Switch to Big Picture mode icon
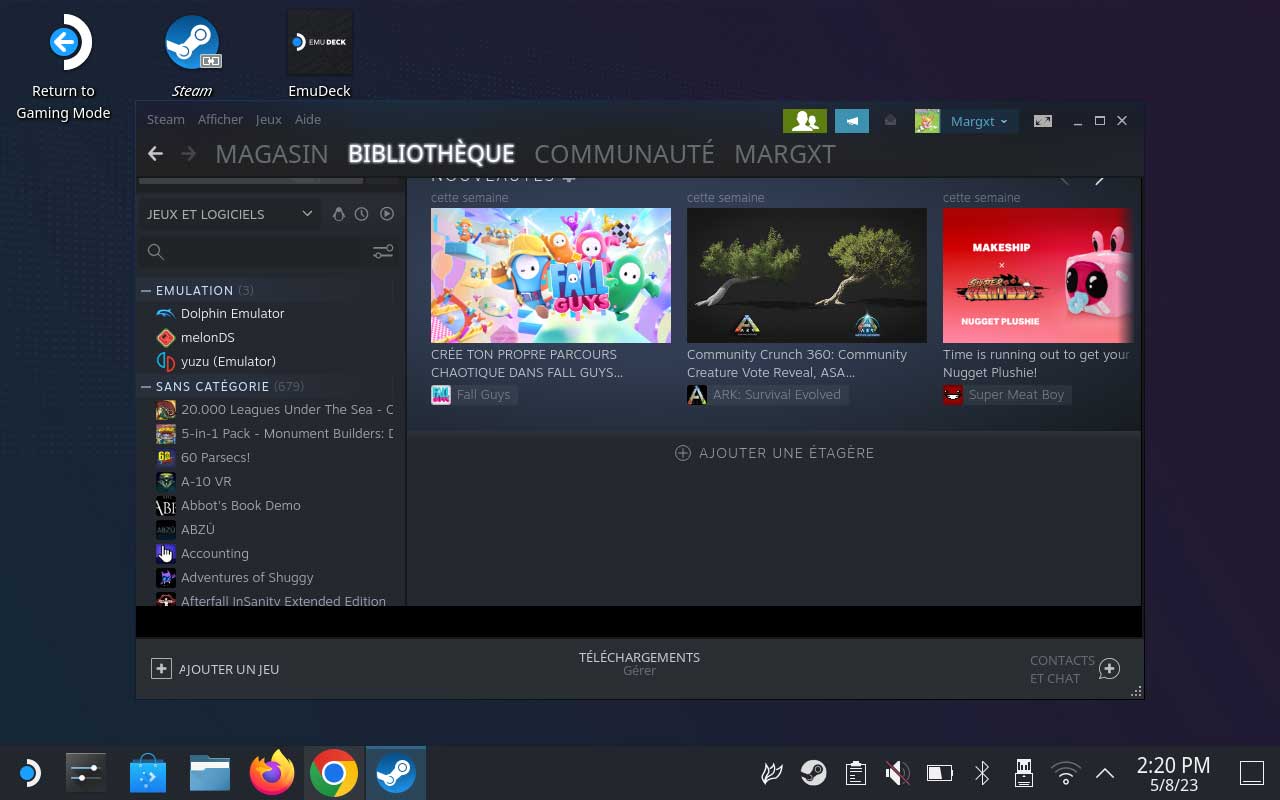Screen dimensions: 1280x800 click(x=1043, y=121)
